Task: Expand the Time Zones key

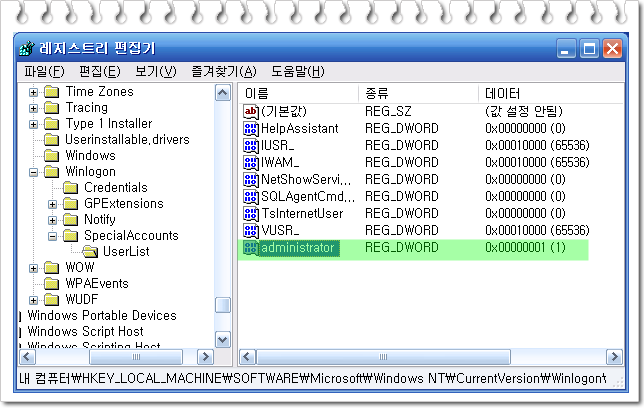Action: pos(33,92)
